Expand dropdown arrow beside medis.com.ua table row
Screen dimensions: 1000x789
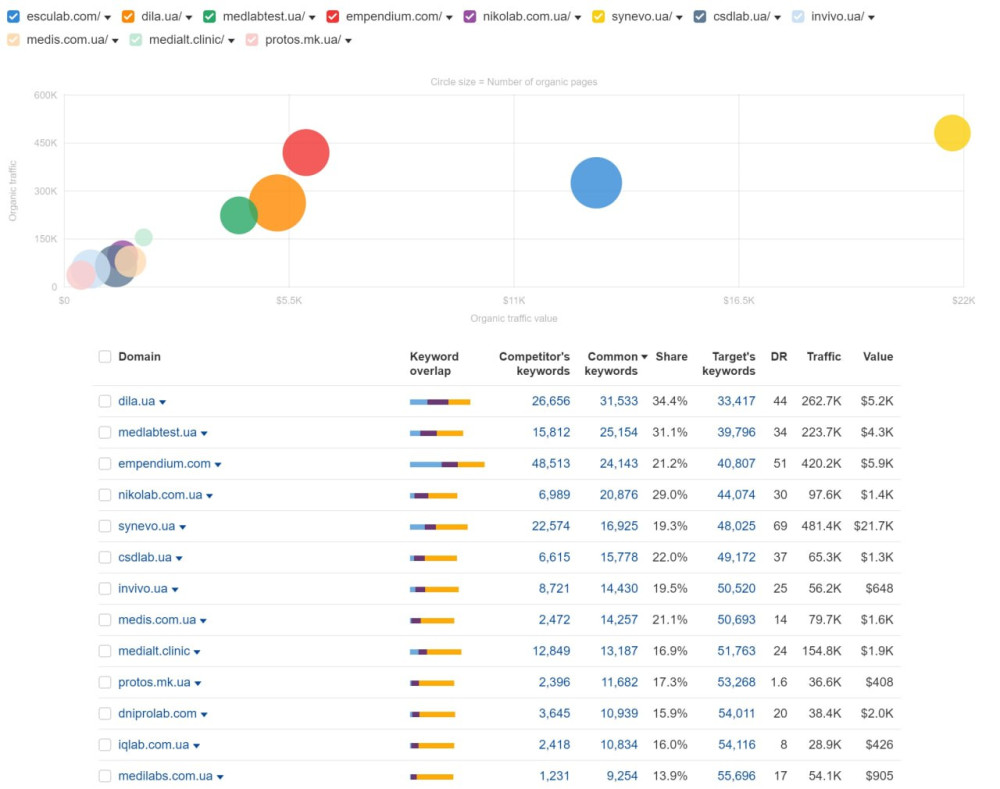point(203,621)
